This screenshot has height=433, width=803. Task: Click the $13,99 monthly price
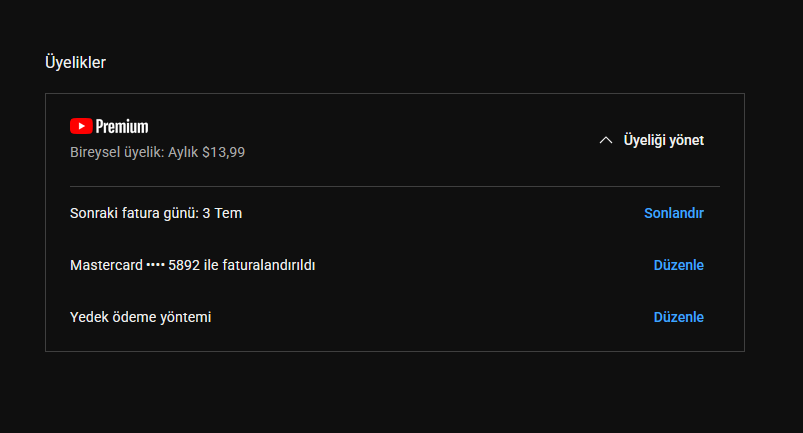click(223, 153)
